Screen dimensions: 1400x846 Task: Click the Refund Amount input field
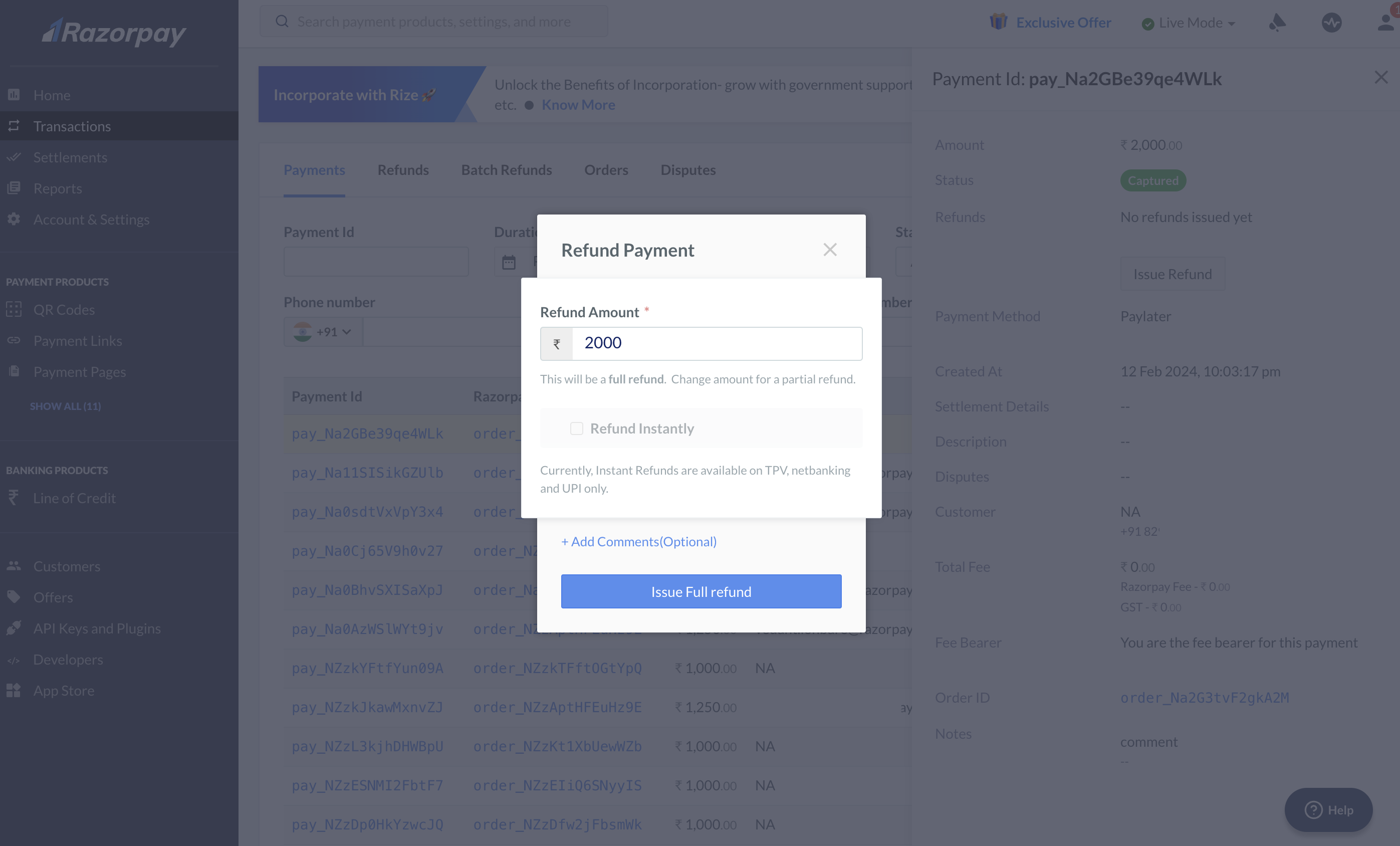(x=717, y=343)
